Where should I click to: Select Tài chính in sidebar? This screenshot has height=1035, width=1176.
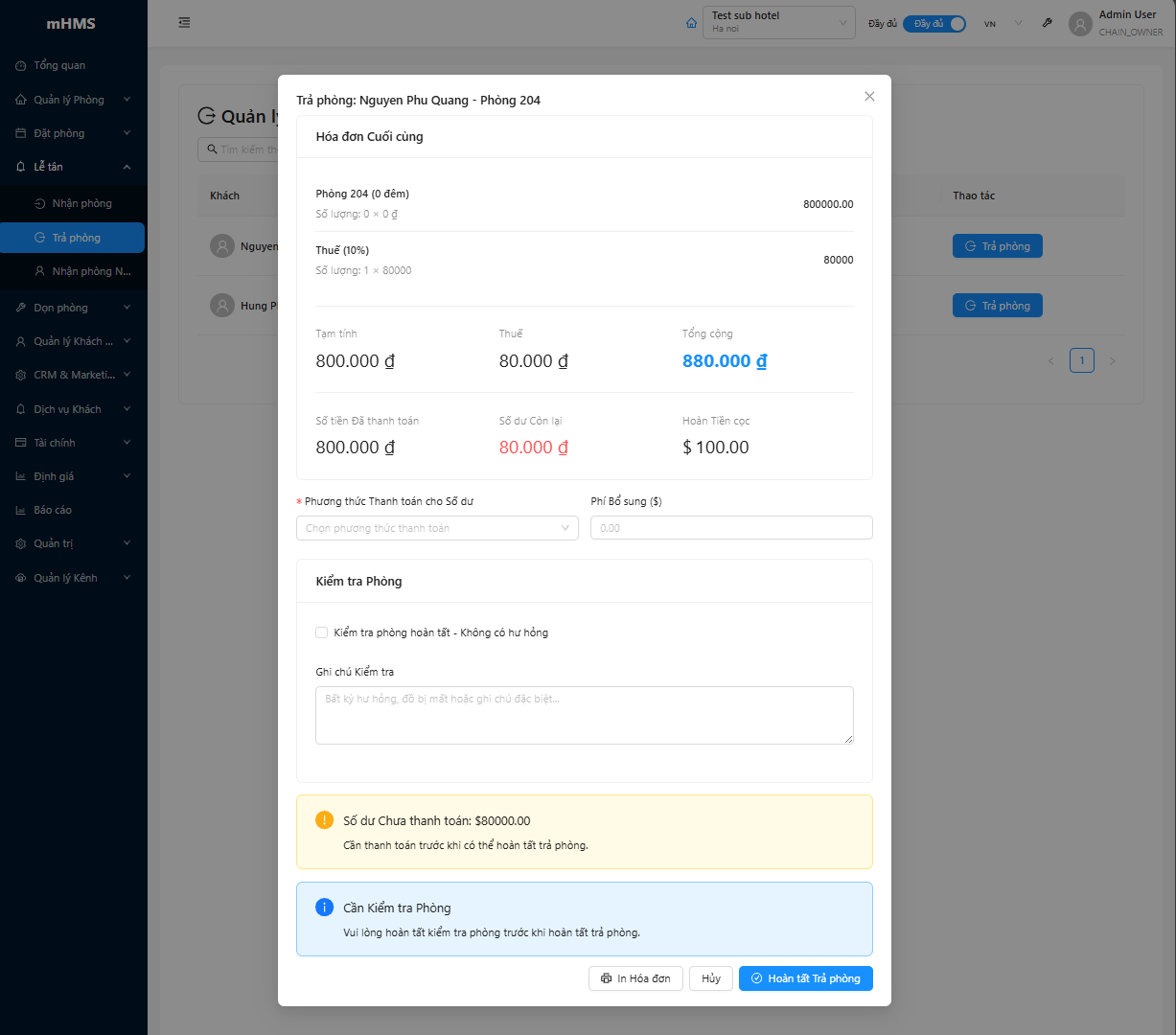[55, 443]
